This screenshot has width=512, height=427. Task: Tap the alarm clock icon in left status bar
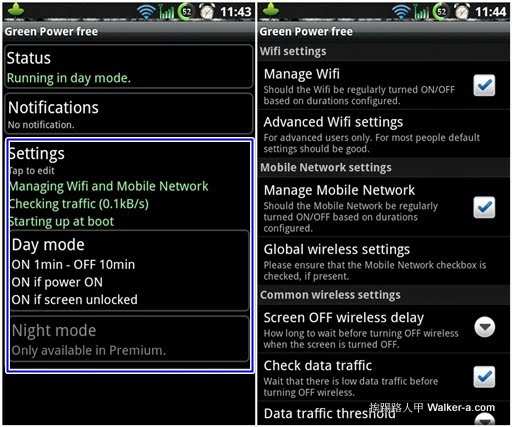[x=207, y=12]
